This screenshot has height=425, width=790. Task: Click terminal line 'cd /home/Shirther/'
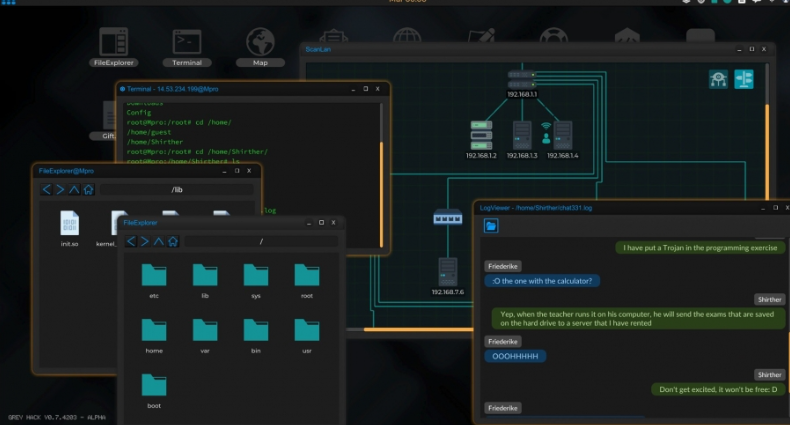click(197, 152)
